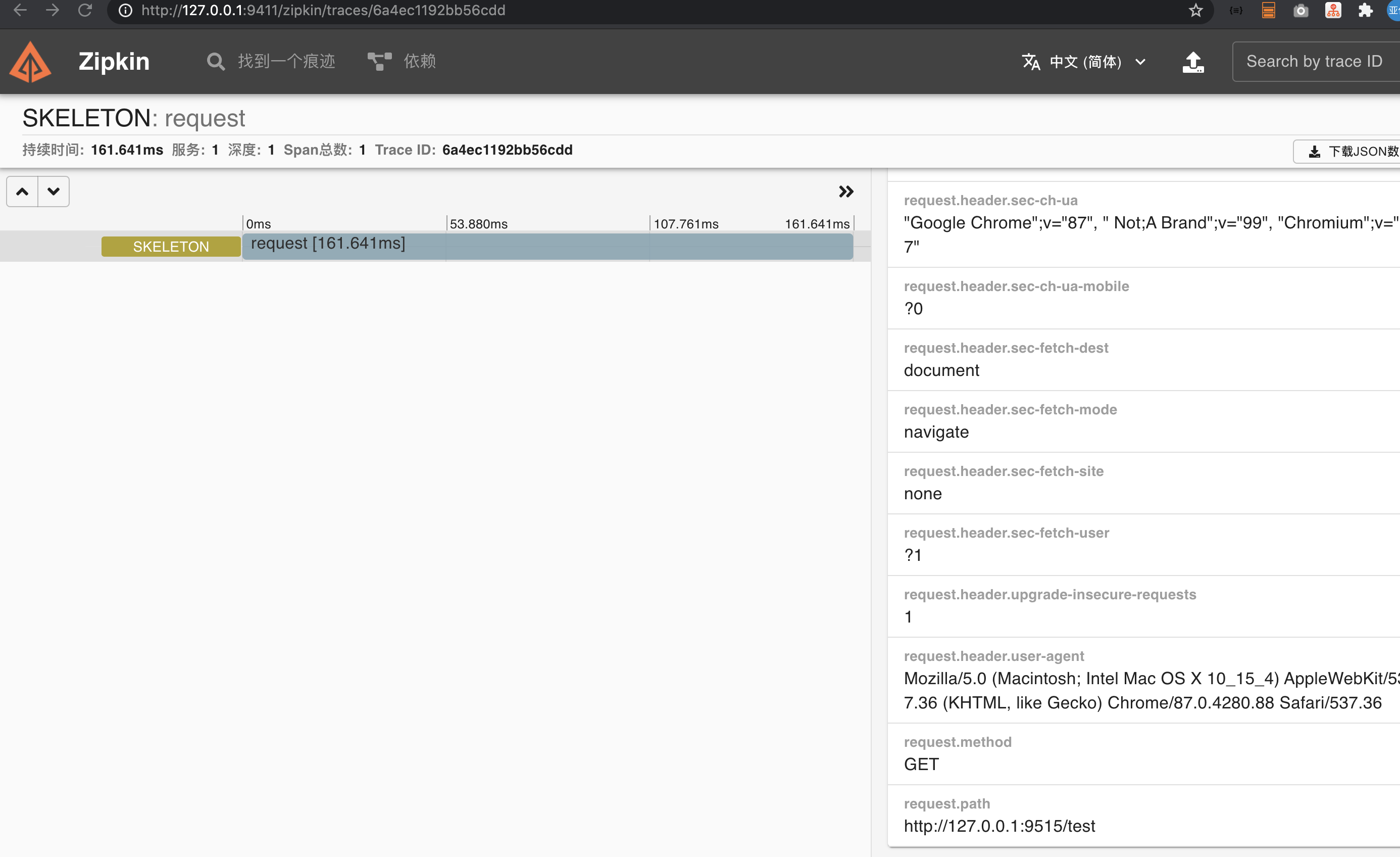The height and width of the screenshot is (857, 1400).
Task: Click the 'document' sec-fetch-dest value
Action: pos(941,370)
